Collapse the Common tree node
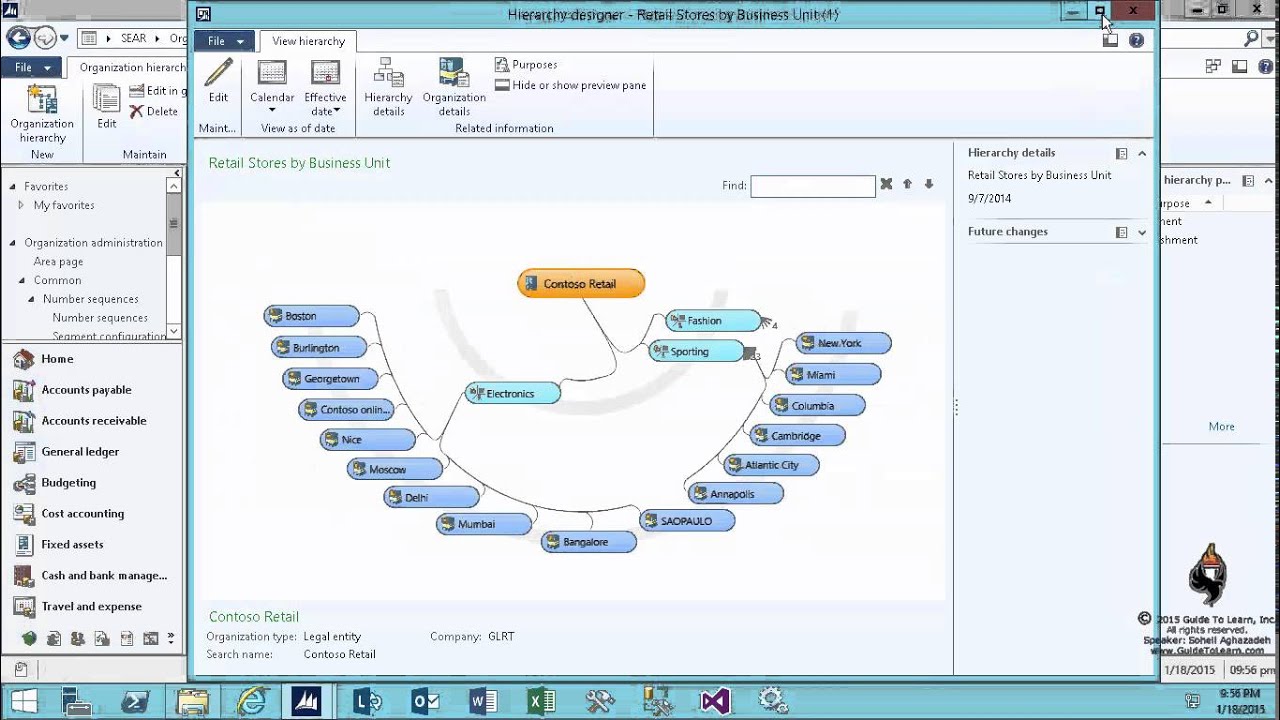Image resolution: width=1280 pixels, height=720 pixels. tap(22, 281)
